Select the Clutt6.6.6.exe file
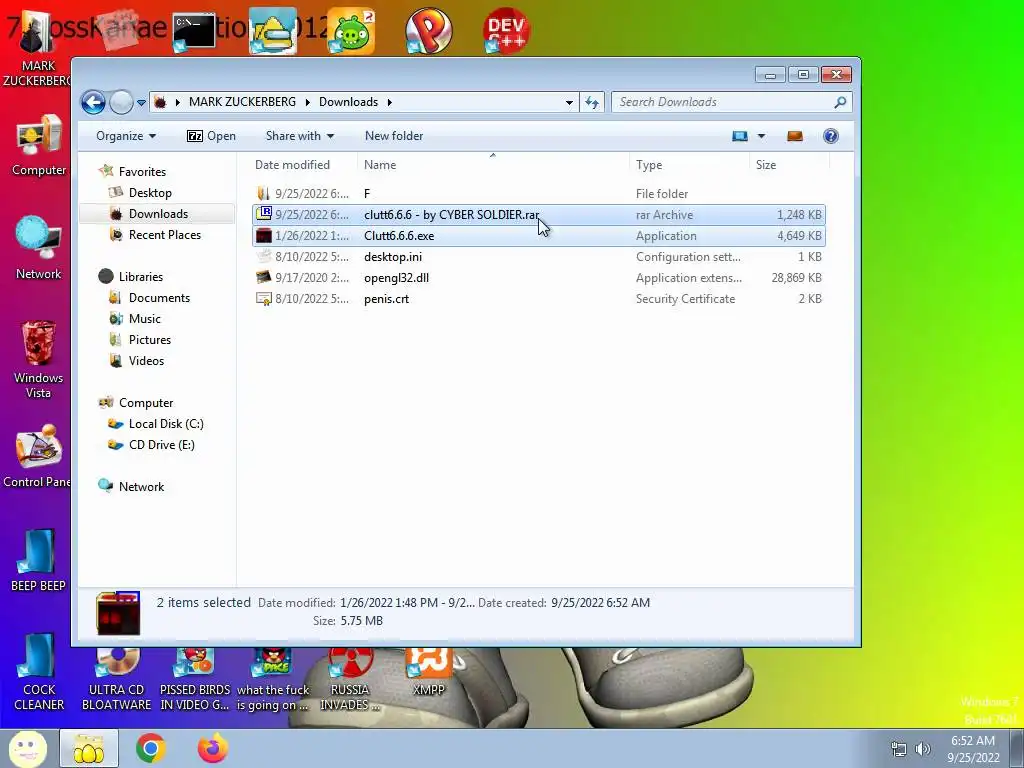 pos(539,236)
